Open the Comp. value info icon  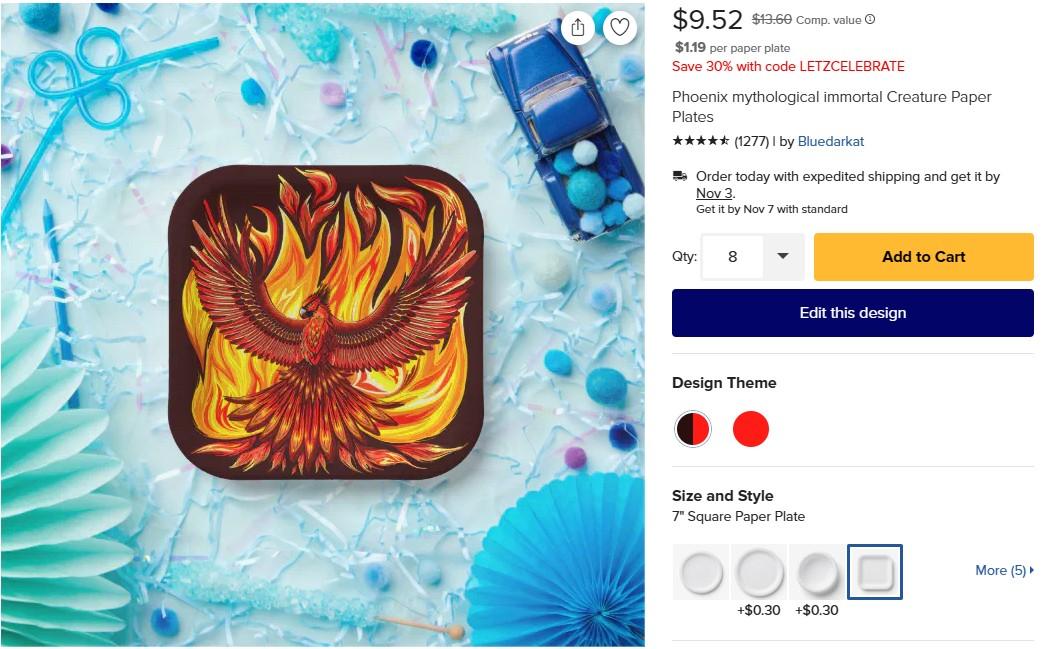click(x=870, y=20)
